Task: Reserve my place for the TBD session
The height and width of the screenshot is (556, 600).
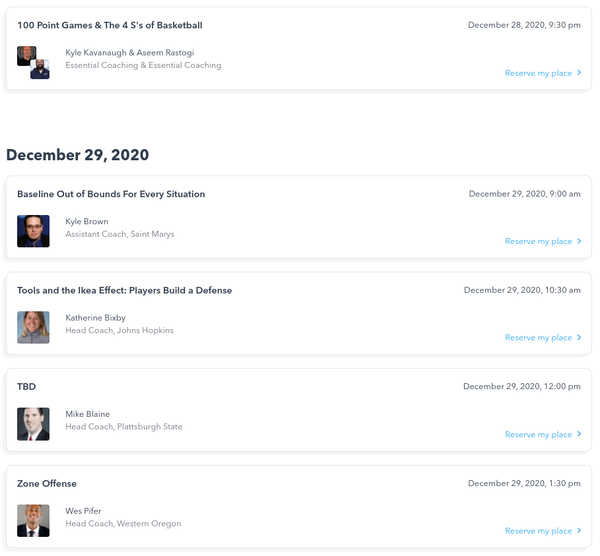Action: (x=538, y=435)
